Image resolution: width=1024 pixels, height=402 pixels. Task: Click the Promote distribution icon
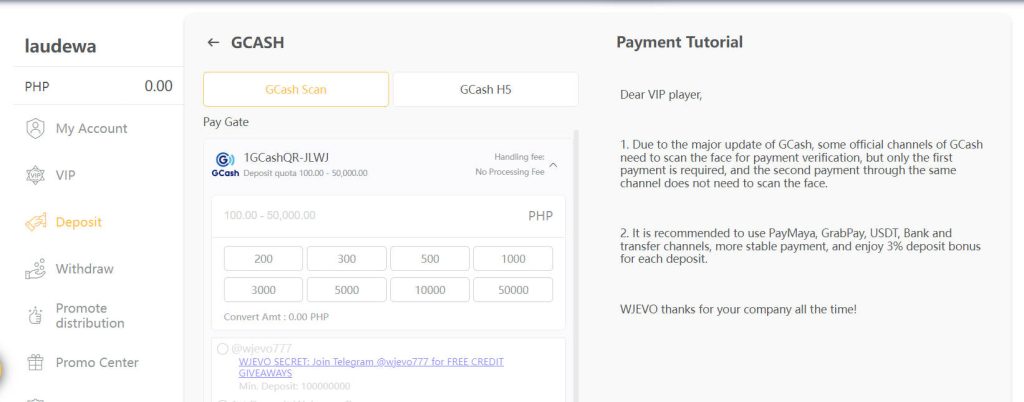35,315
